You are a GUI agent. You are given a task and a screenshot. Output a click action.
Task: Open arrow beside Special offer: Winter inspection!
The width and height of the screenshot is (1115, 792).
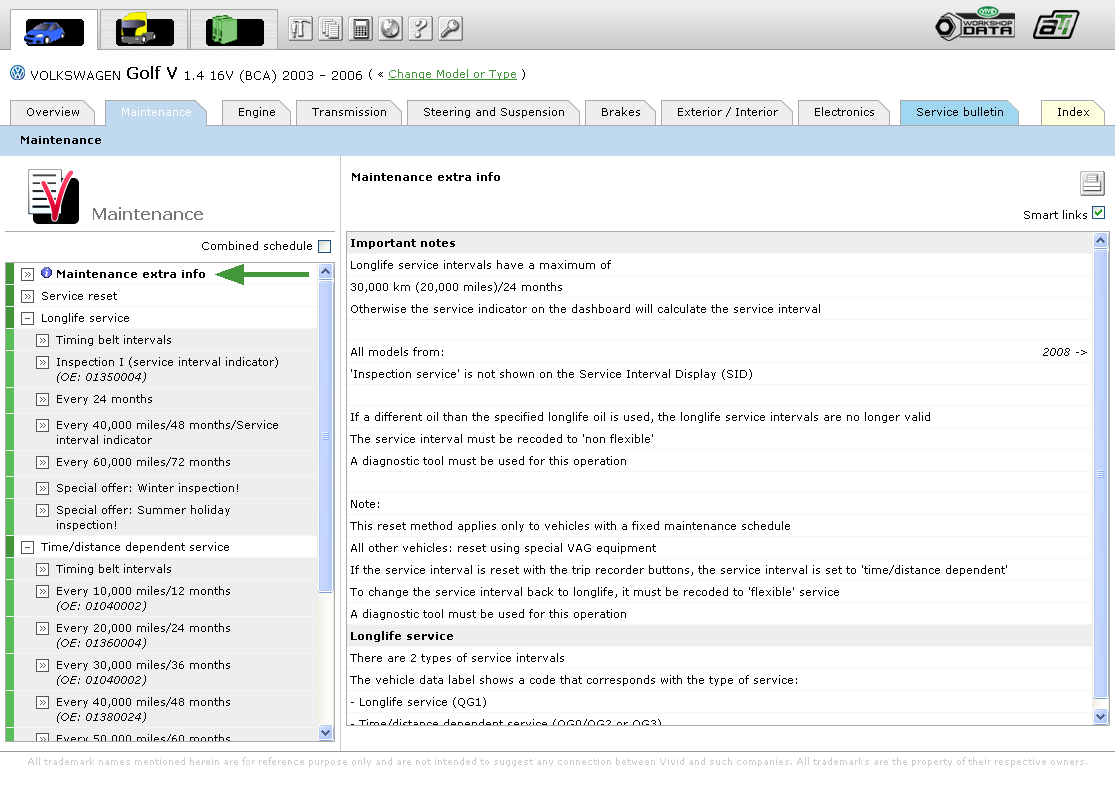(x=43, y=488)
